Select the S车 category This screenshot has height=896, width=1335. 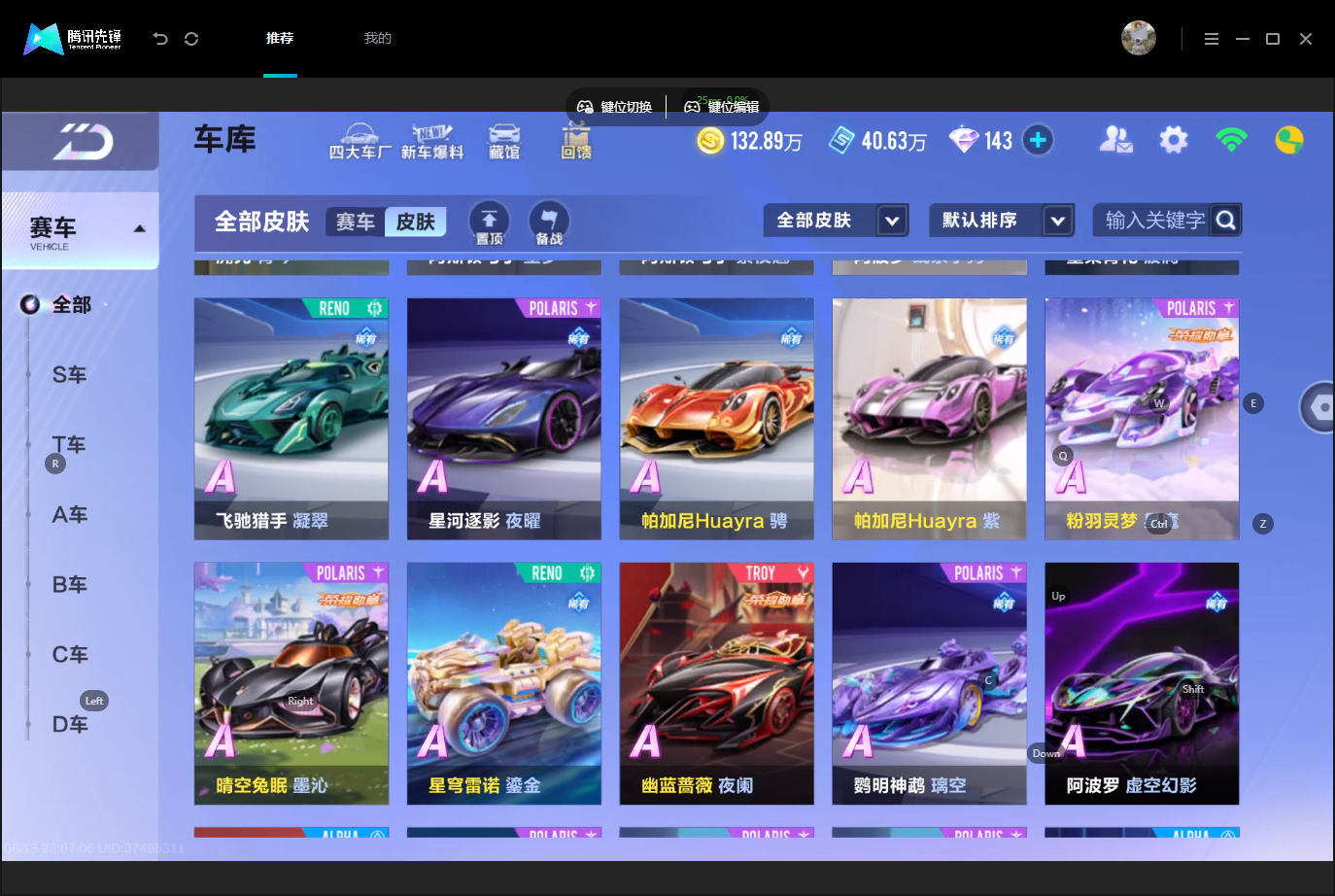click(x=70, y=375)
